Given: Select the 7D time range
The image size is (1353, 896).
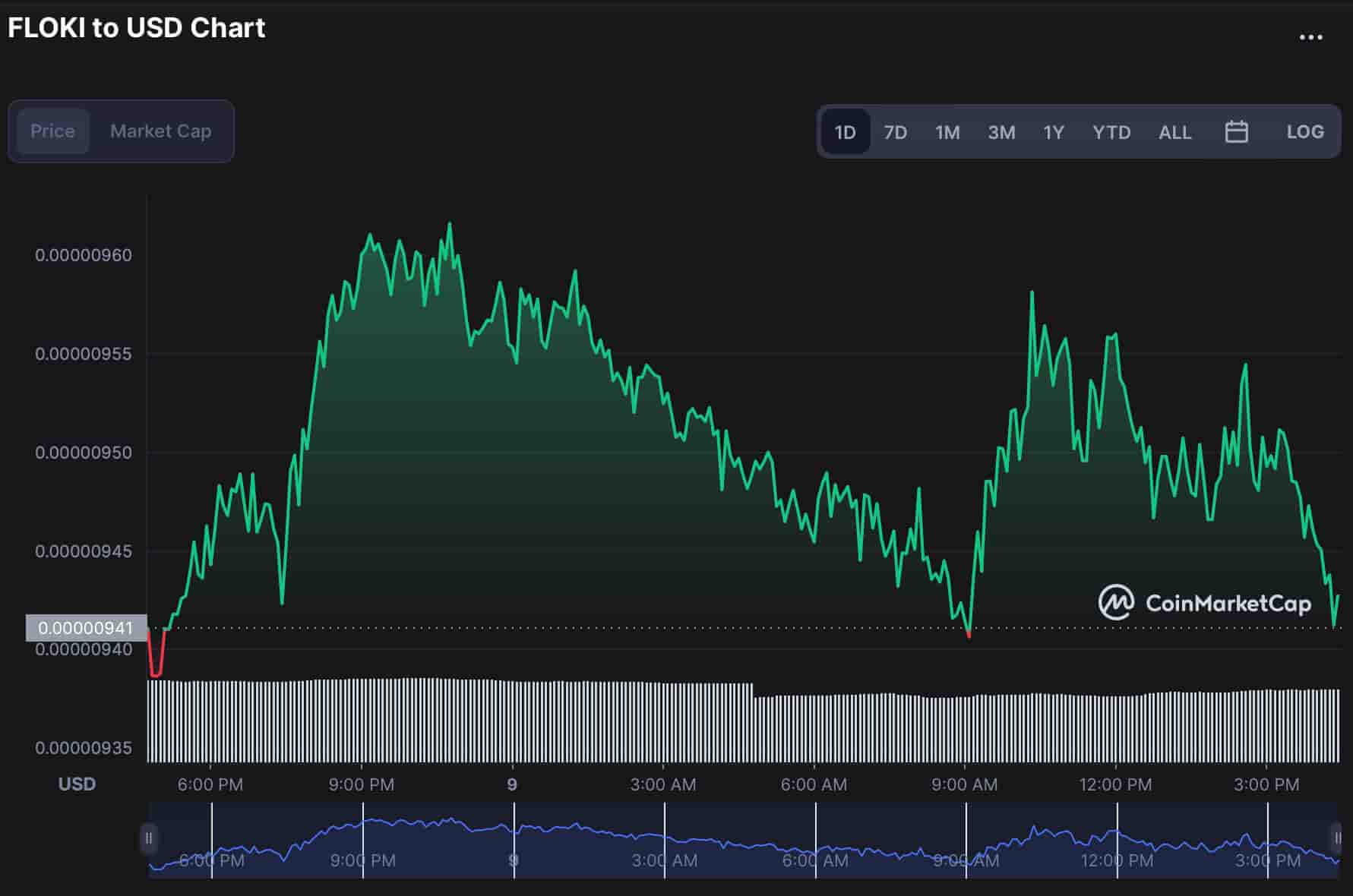Looking at the screenshot, I should (x=895, y=132).
